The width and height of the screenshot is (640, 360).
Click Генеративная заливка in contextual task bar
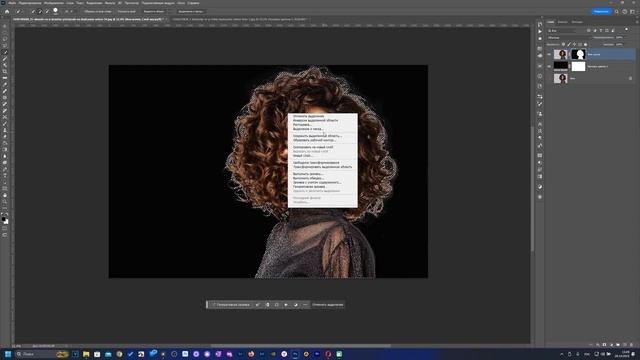[x=231, y=304]
